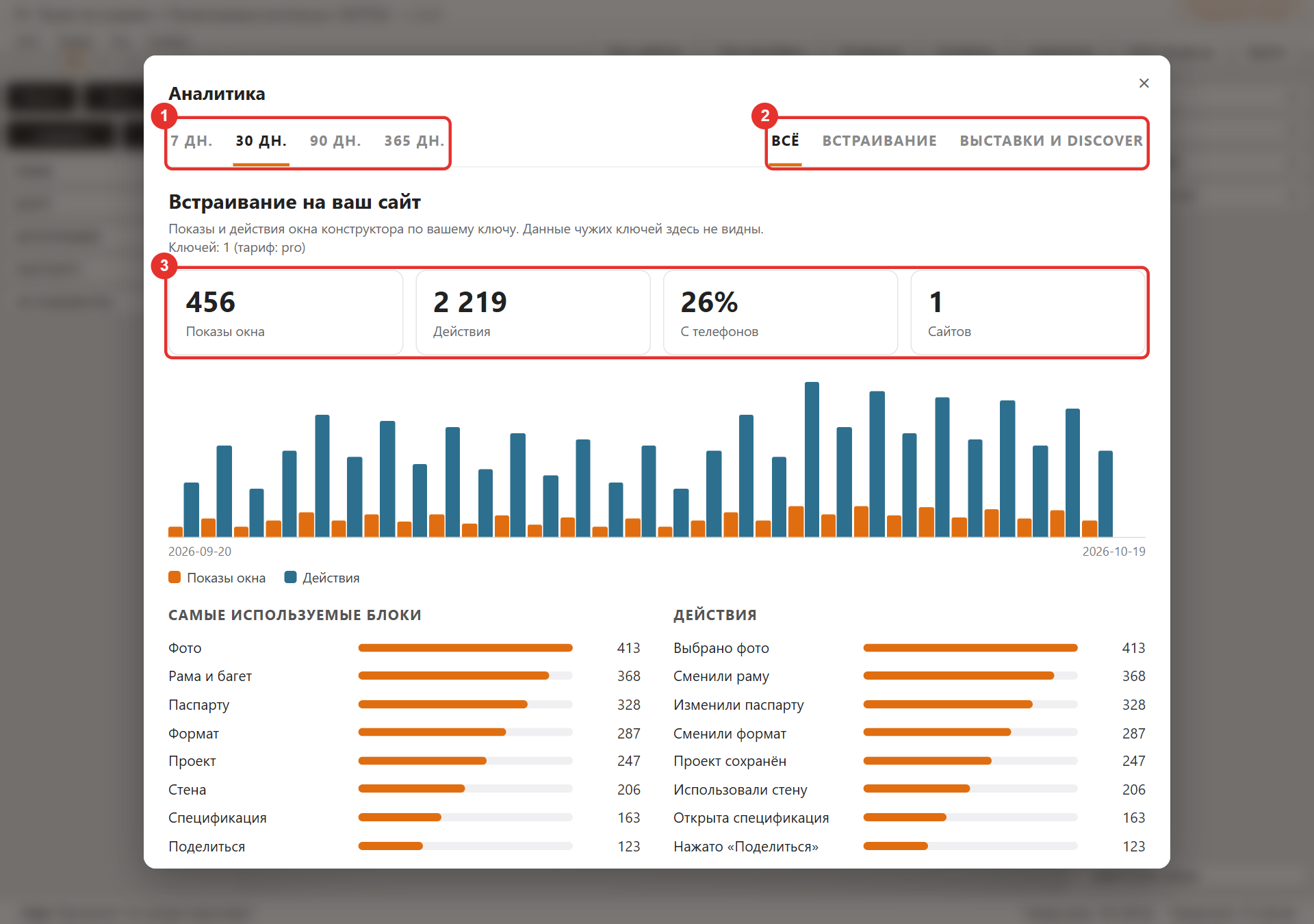Click the САМЫЕ ИСПОЛЬЗУЕМЫЕ БЛОКИ heading
The width and height of the screenshot is (1314, 924).
[x=295, y=615]
